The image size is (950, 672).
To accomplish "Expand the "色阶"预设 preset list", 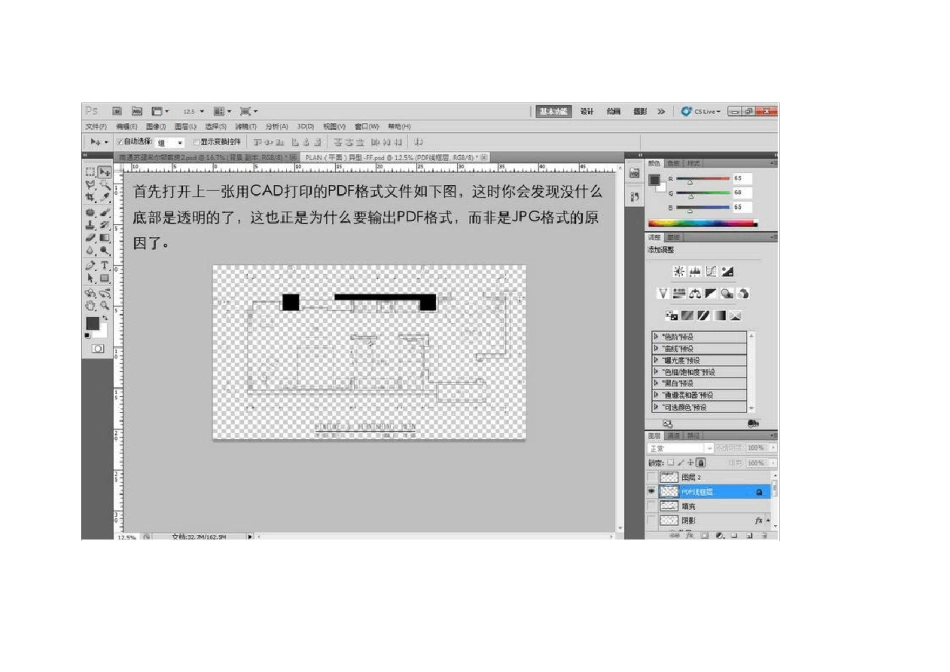I will pos(699,336).
